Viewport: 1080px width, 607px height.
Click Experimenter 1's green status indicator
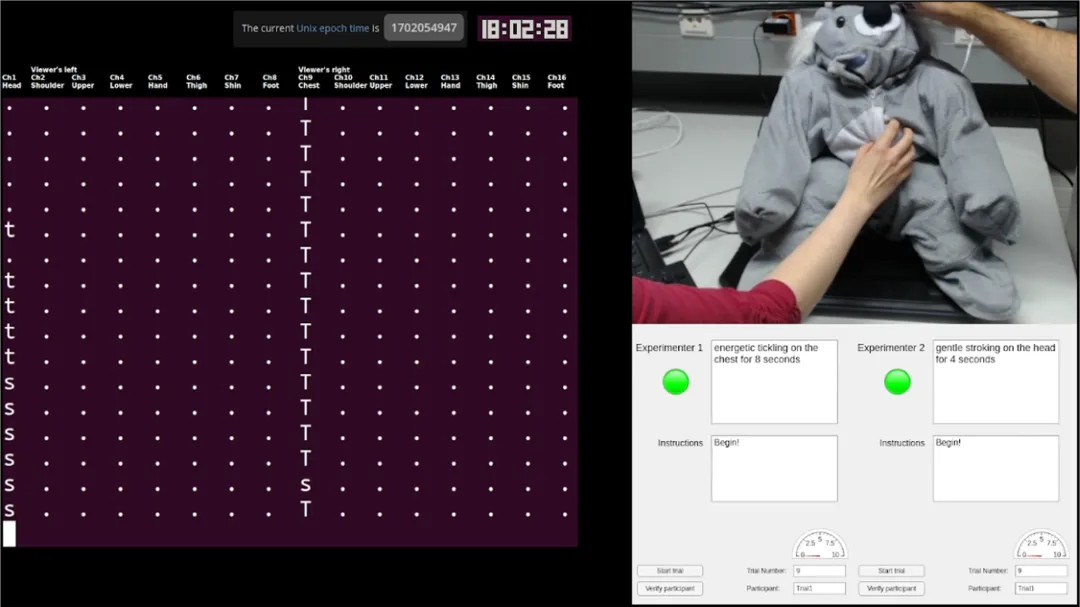pyautogui.click(x=676, y=382)
